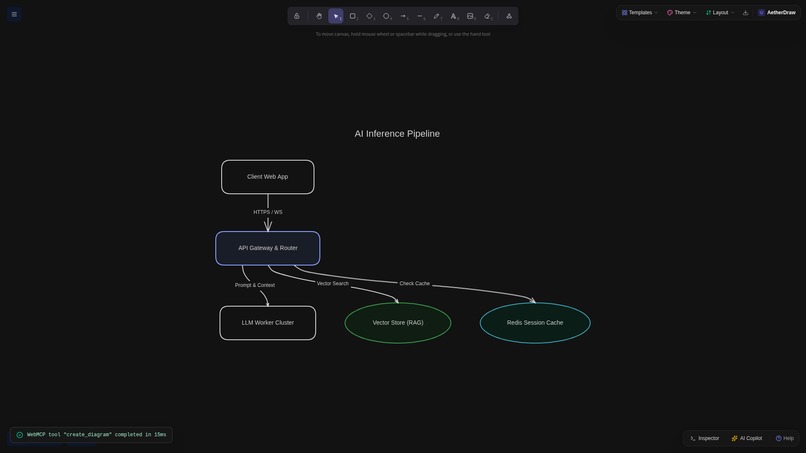Click the Prompt & Context arrow label
The height and width of the screenshot is (453, 806).
(x=254, y=285)
